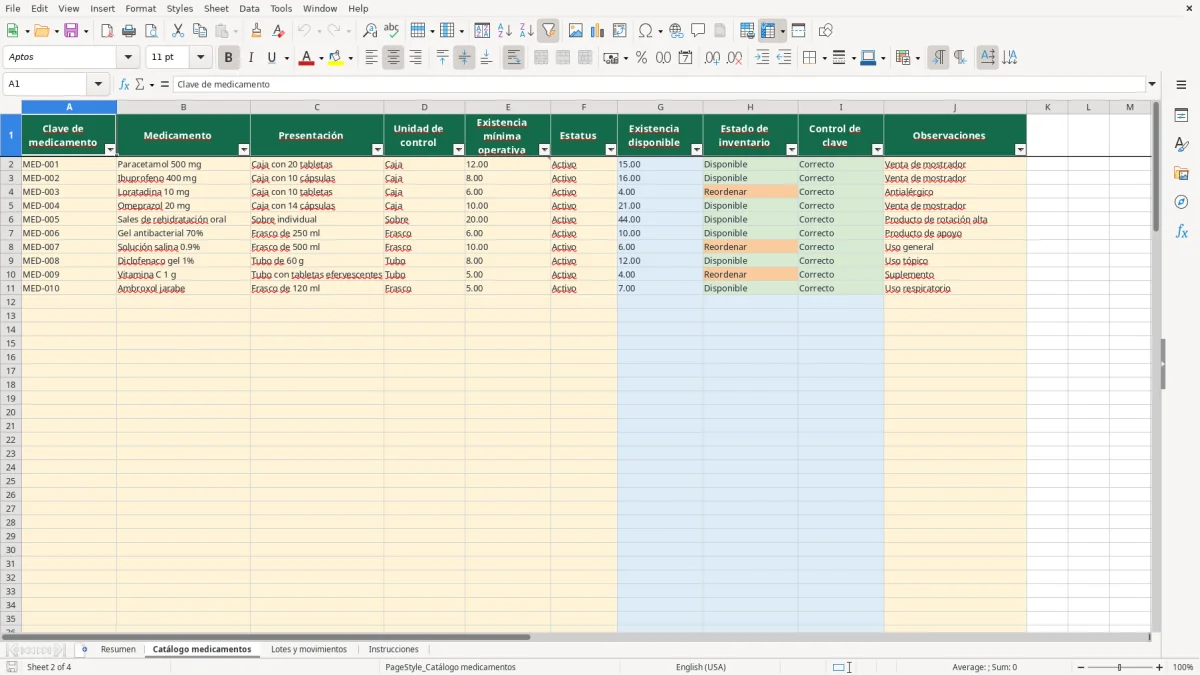This screenshot has height=675, width=1200.
Task: Click column header G
Action: (660, 107)
